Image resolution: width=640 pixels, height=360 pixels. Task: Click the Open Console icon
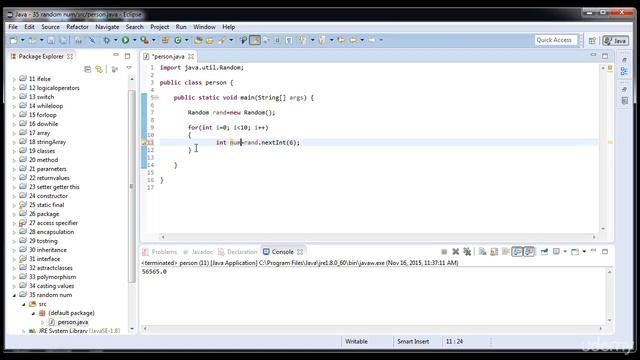pos(575,252)
